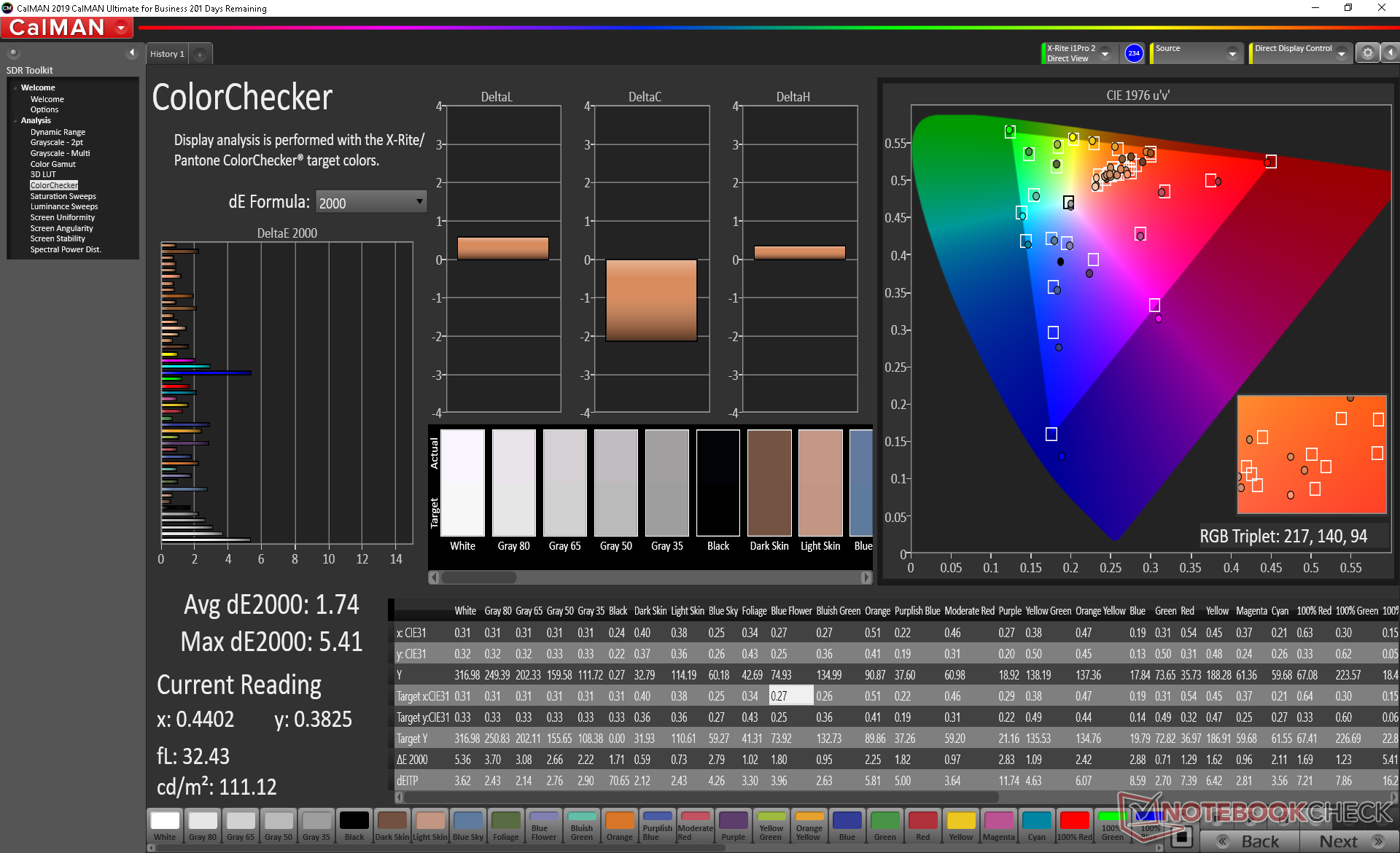
Task: Add a new history tab
Action: 200,55
